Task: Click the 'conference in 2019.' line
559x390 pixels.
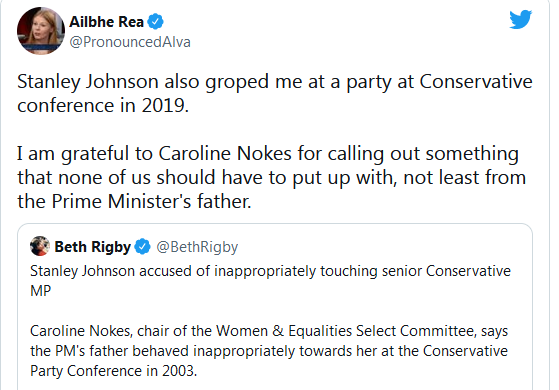Action: 103,106
